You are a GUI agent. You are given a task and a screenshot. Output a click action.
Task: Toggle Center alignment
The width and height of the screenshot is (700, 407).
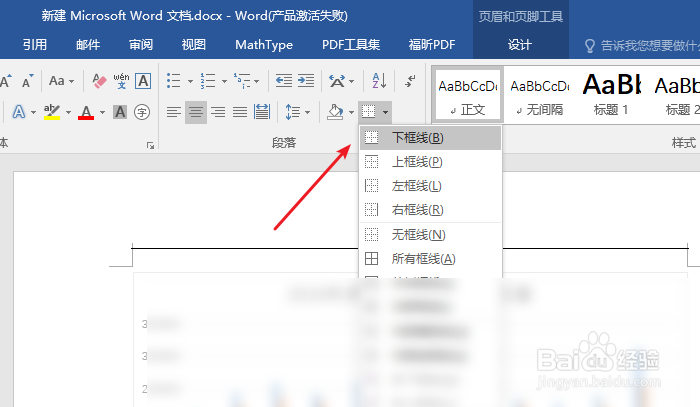point(196,112)
